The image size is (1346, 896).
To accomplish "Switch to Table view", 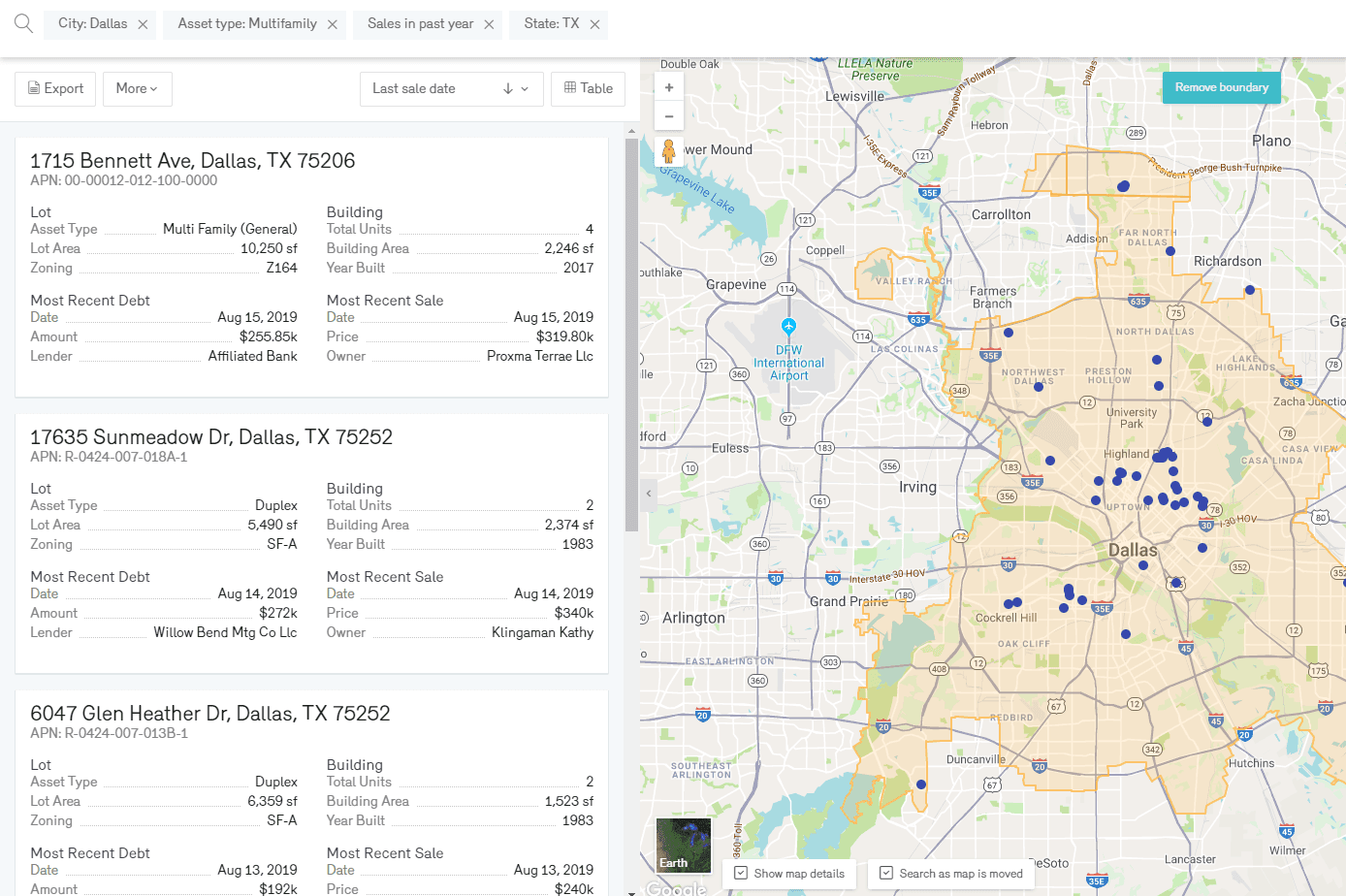I will tap(588, 88).
